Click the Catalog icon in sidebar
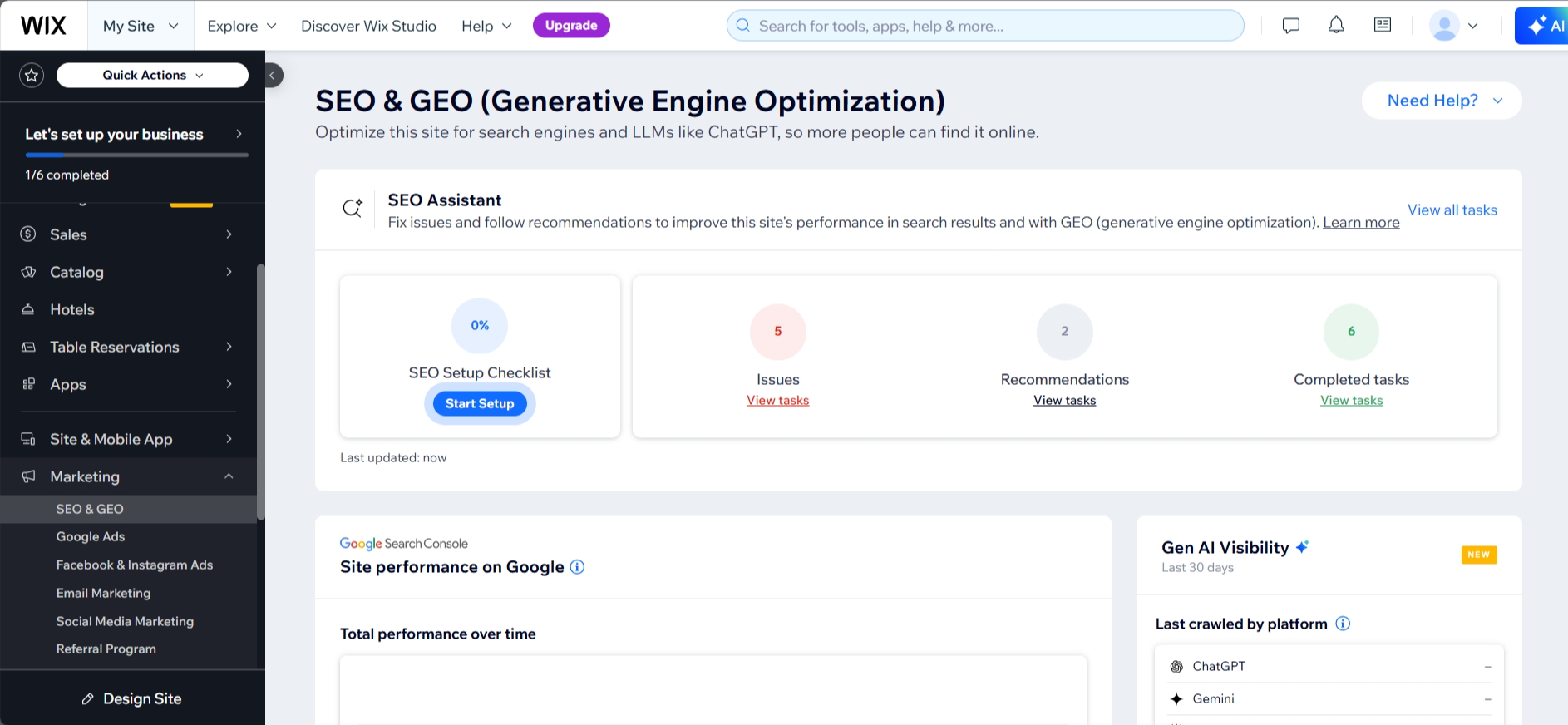This screenshot has height=725, width=1568. (x=28, y=272)
